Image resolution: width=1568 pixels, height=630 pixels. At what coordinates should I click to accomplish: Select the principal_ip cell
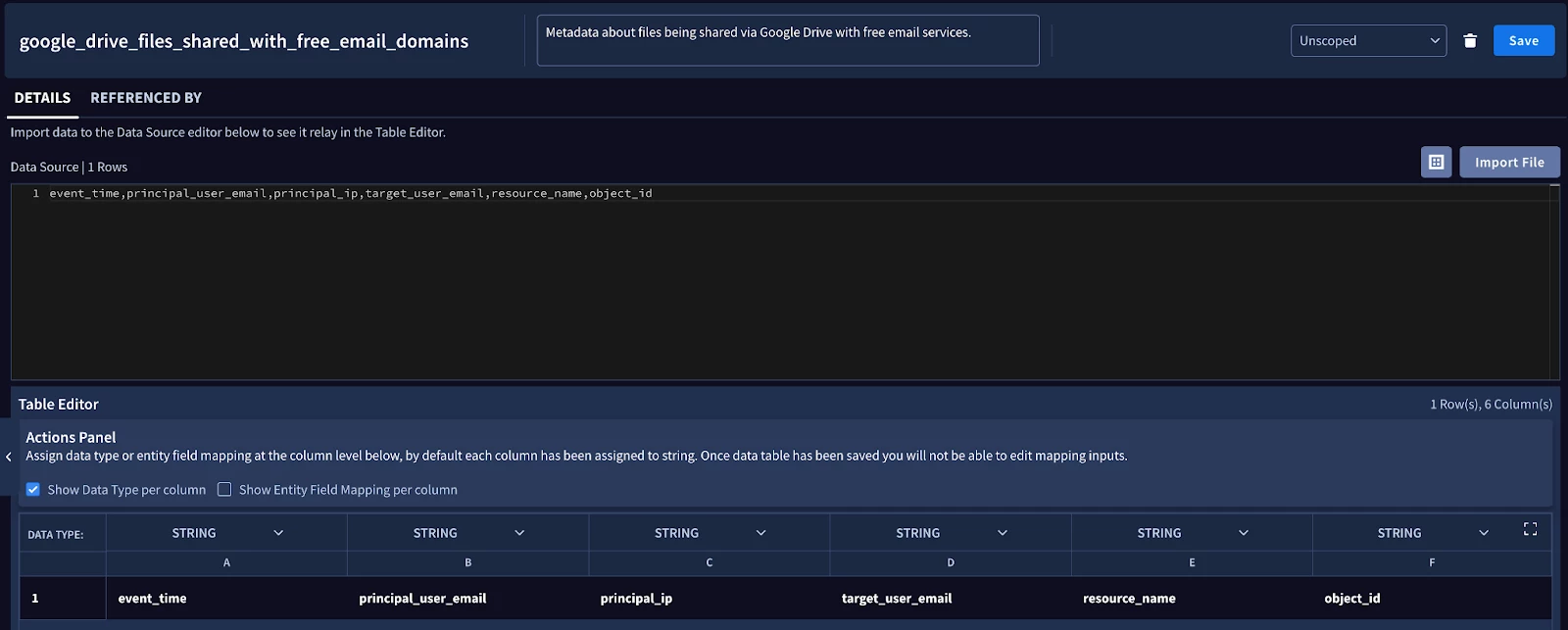(x=710, y=598)
